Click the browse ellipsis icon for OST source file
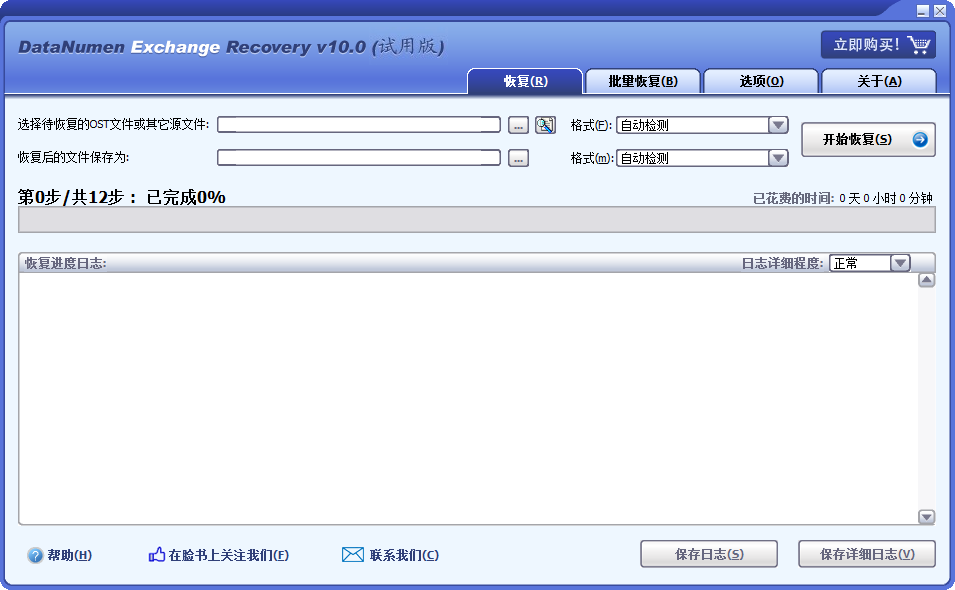 [x=517, y=124]
